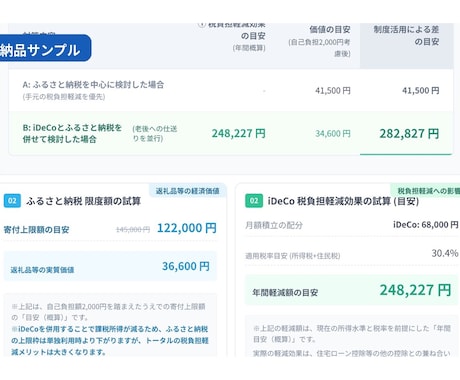The width and height of the screenshot is (460, 380).
Task: Click the 年間軽減額の目安 label
Action: (x=285, y=293)
